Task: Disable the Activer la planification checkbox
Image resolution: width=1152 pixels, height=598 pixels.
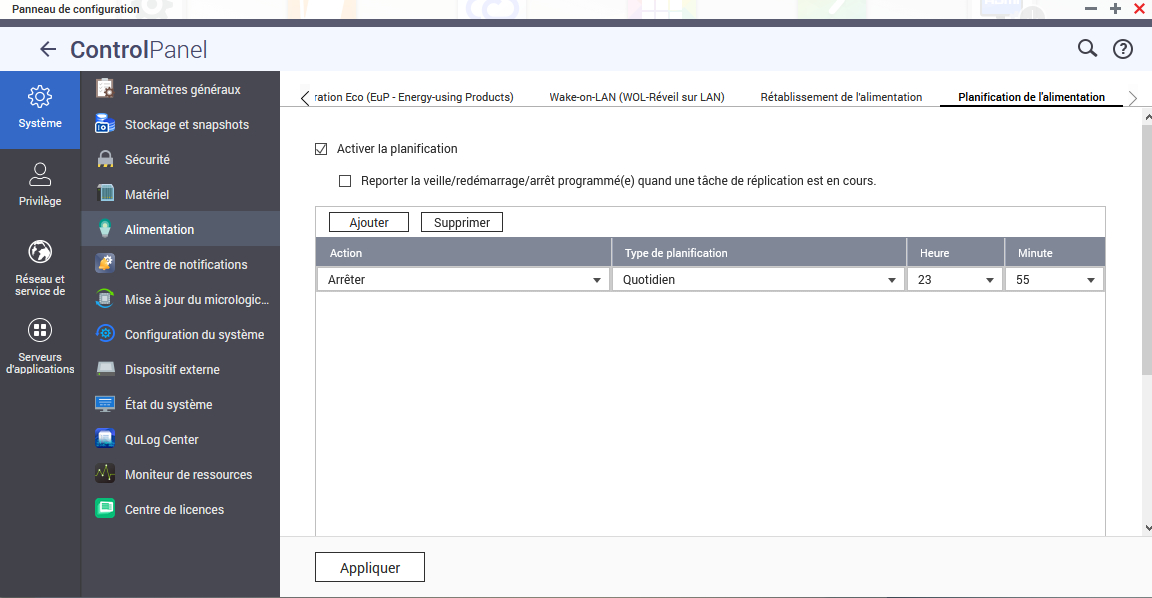Action: (x=321, y=149)
